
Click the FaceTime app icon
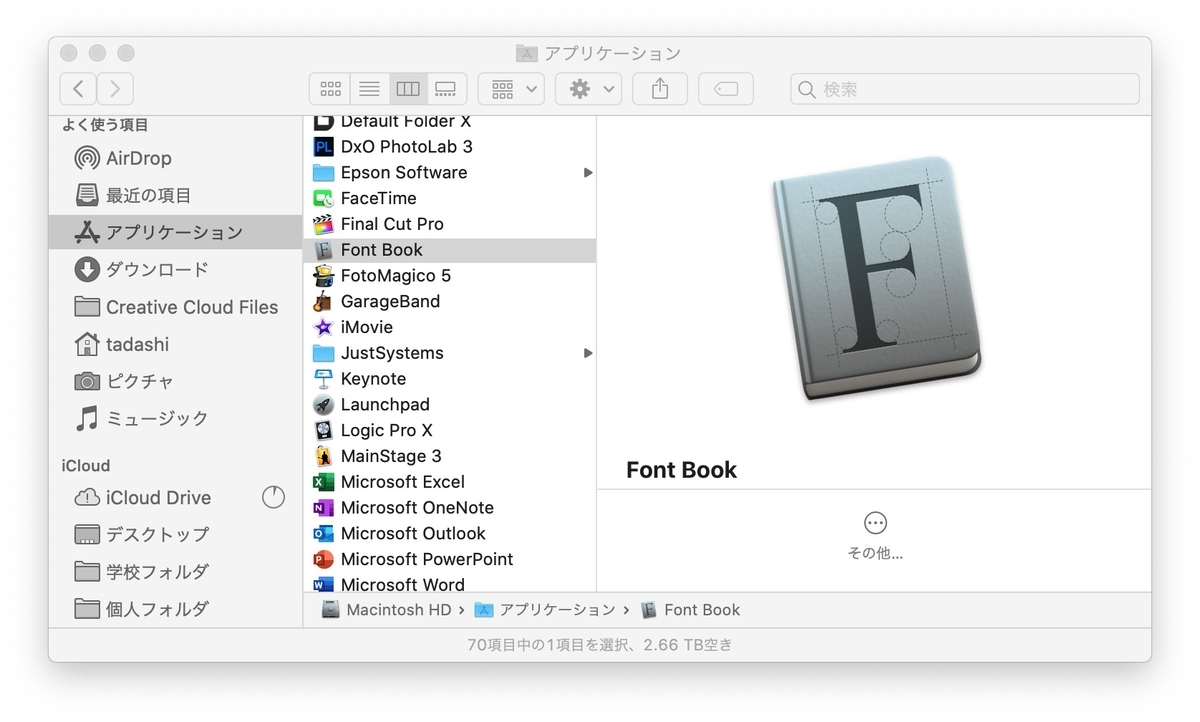tap(323, 198)
